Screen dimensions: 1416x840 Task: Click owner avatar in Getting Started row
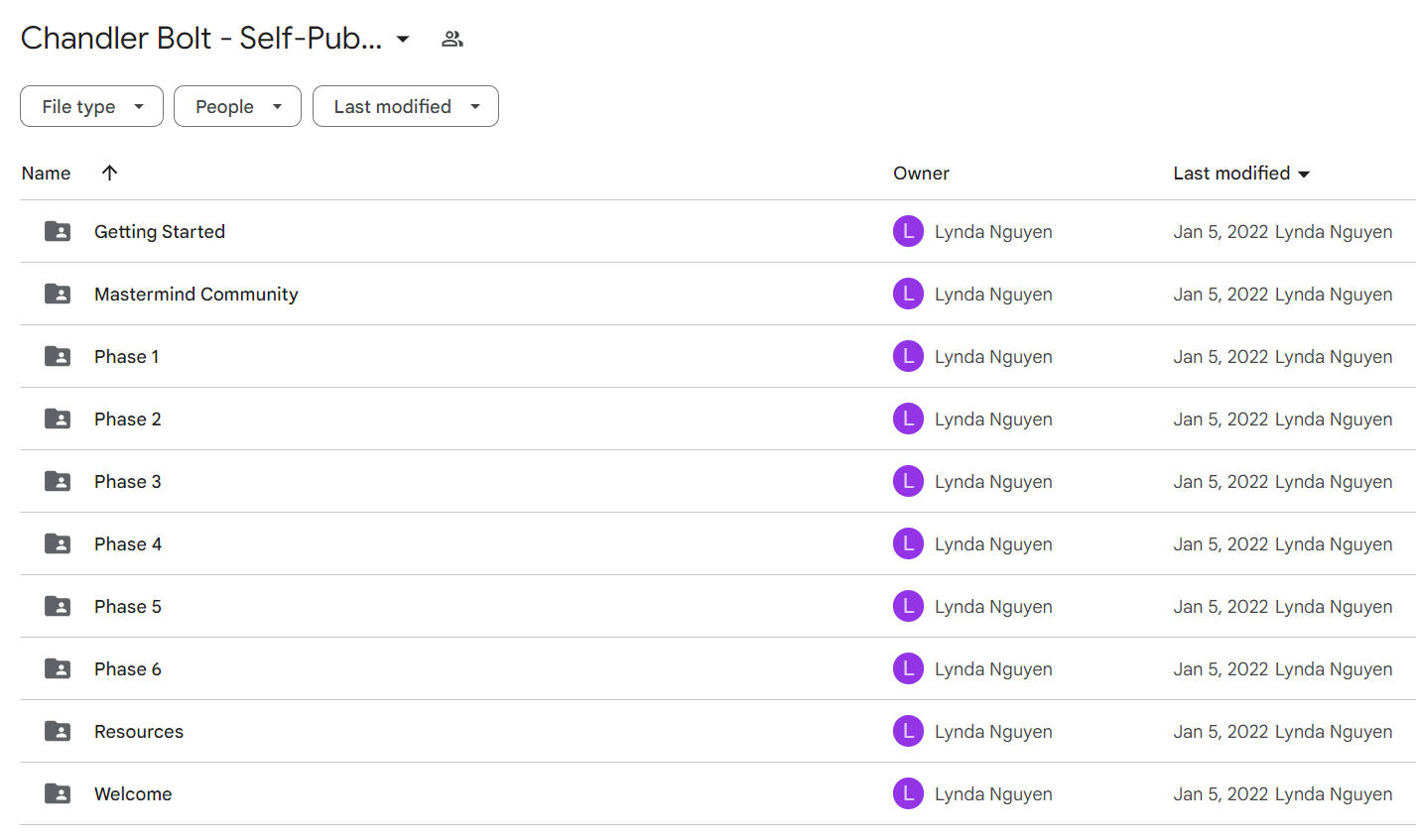908,231
